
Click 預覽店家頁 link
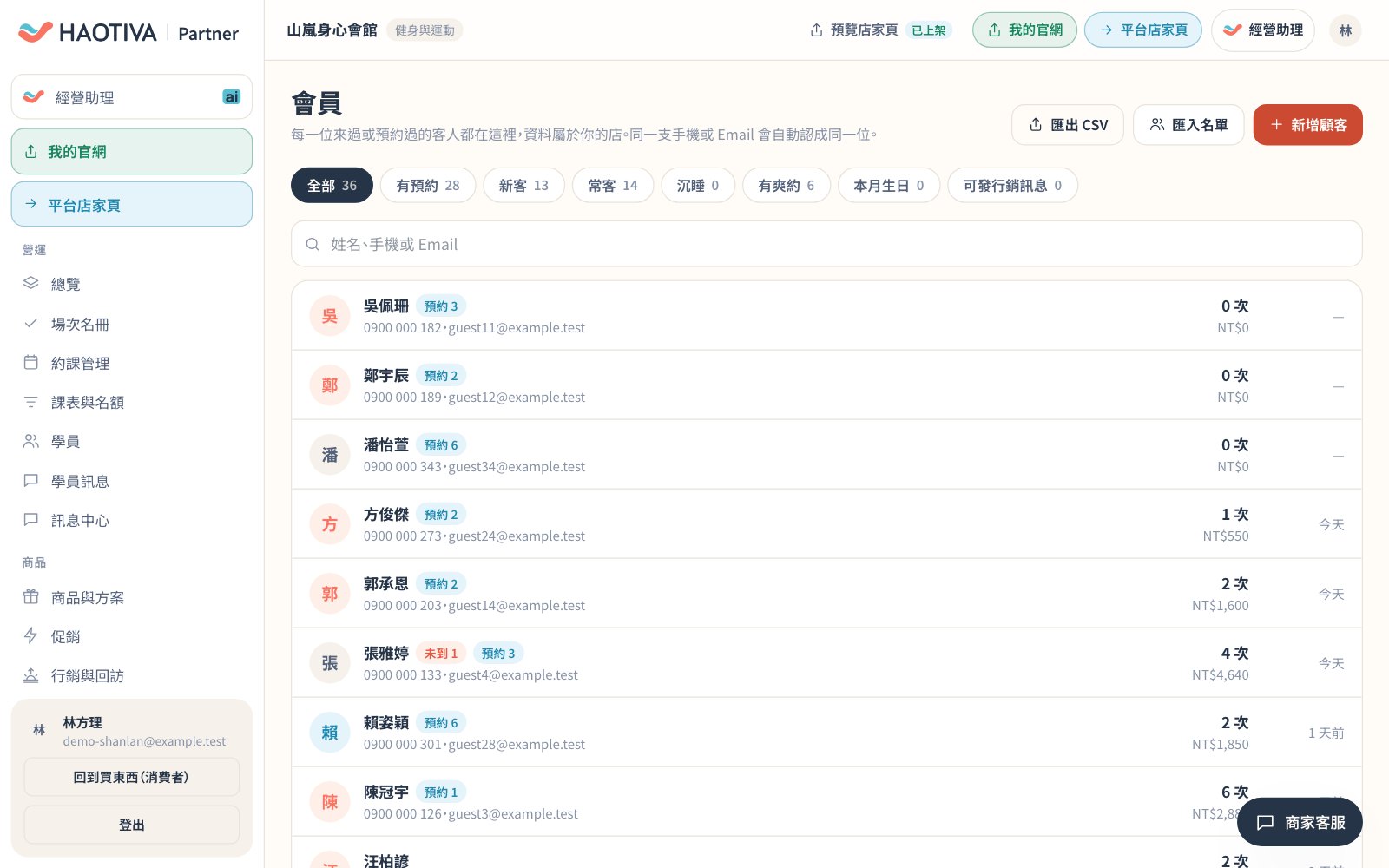point(854,30)
